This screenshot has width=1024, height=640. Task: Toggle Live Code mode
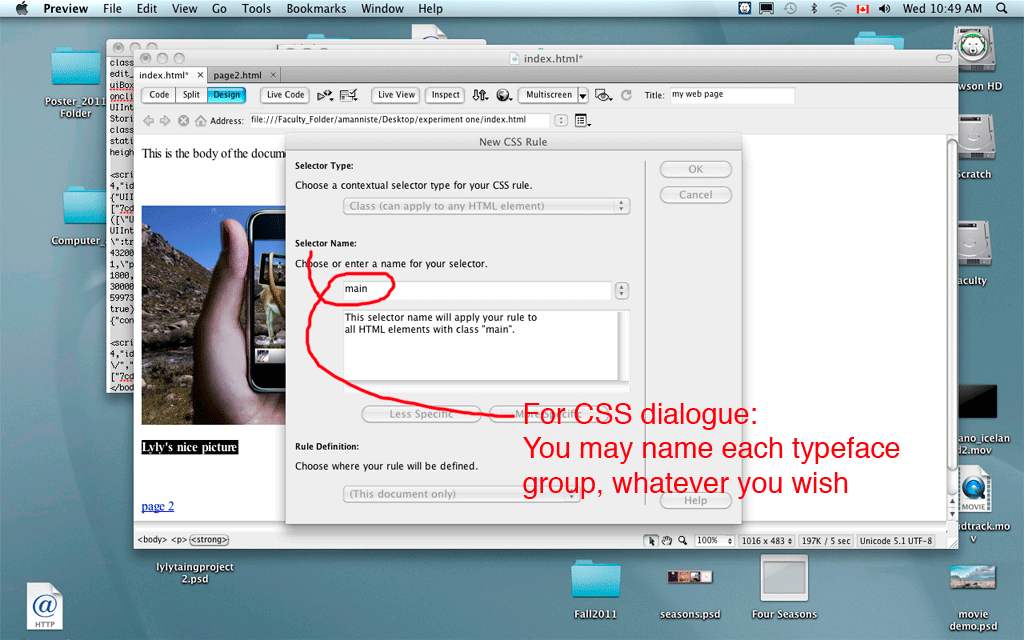pyautogui.click(x=285, y=95)
